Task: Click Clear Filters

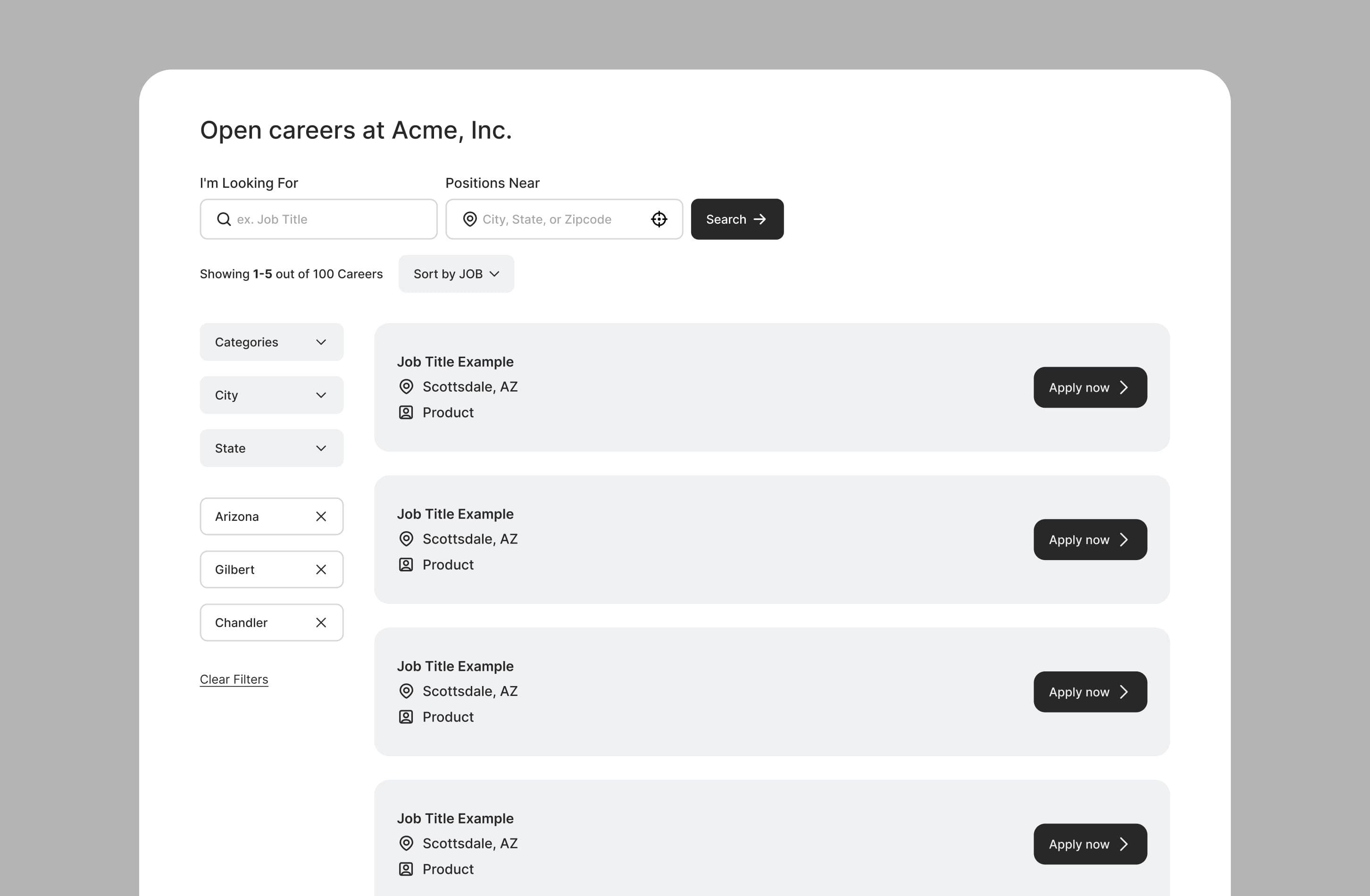Action: click(234, 679)
